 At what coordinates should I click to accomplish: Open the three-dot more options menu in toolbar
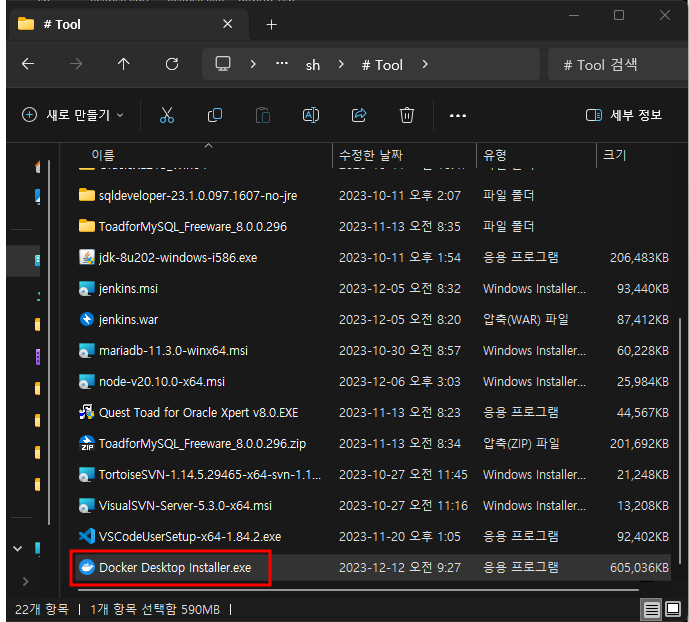457,116
